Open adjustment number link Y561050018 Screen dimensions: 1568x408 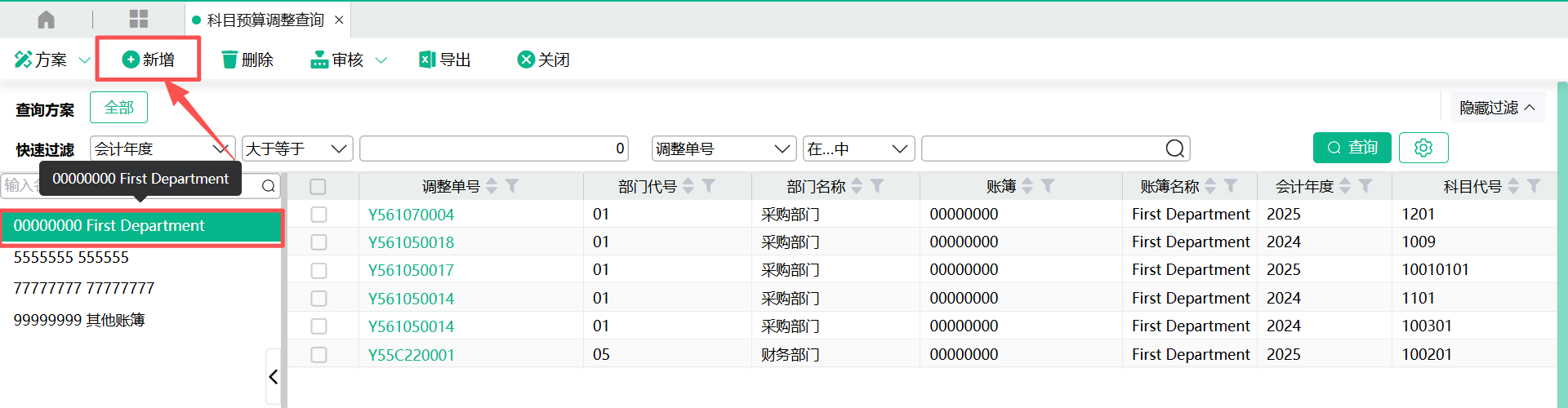coord(411,242)
